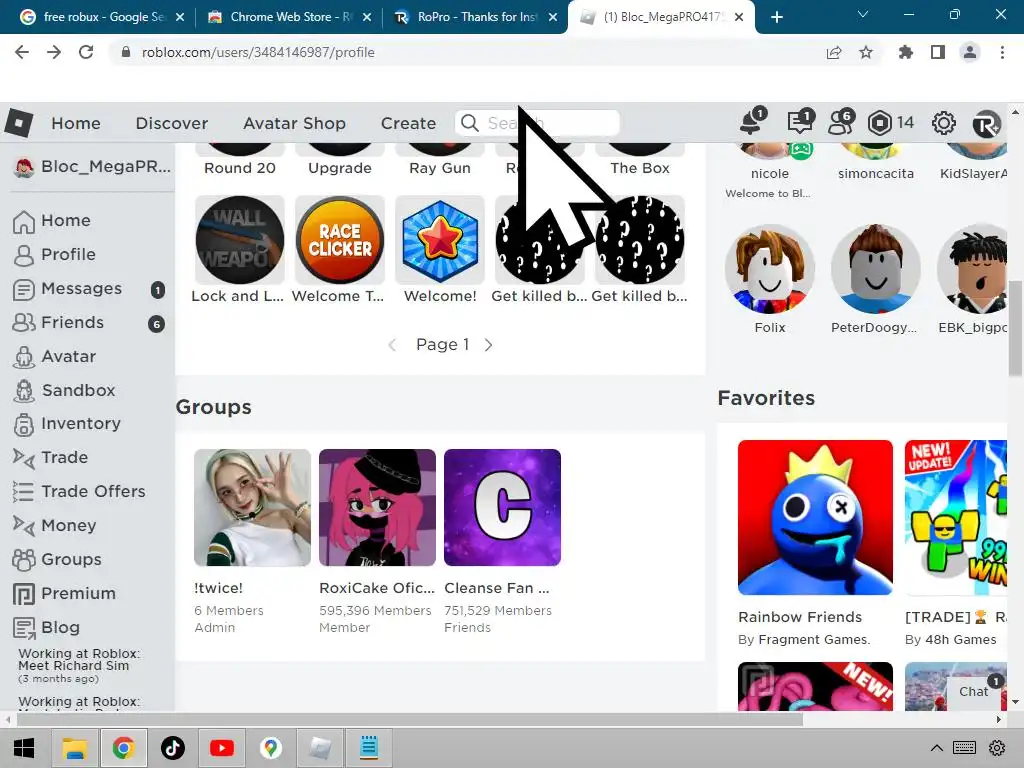Click the Avatar icon in left sidebar
Viewport: 1024px width, 768px height.
(x=24, y=357)
